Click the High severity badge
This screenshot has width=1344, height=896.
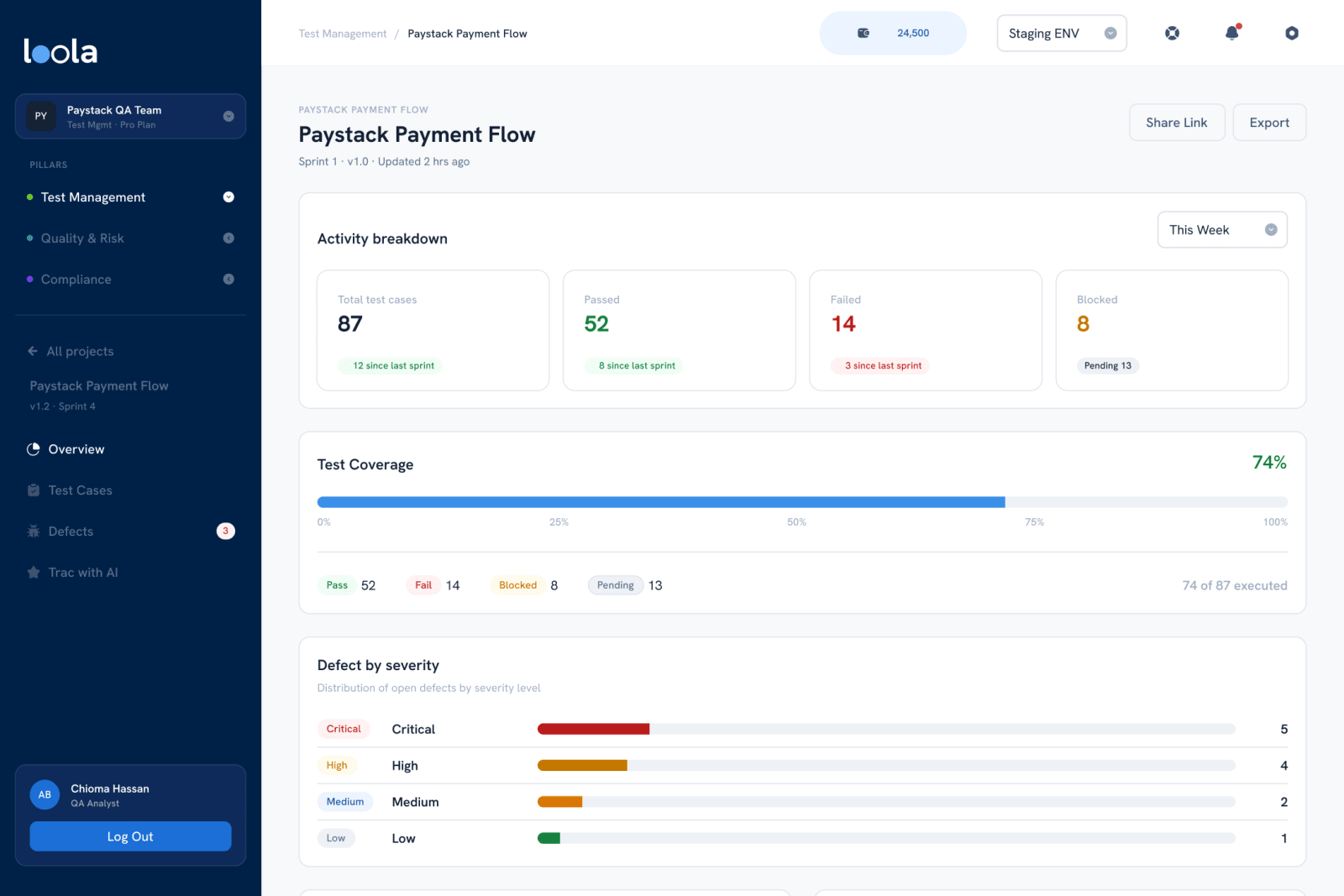tap(337, 765)
